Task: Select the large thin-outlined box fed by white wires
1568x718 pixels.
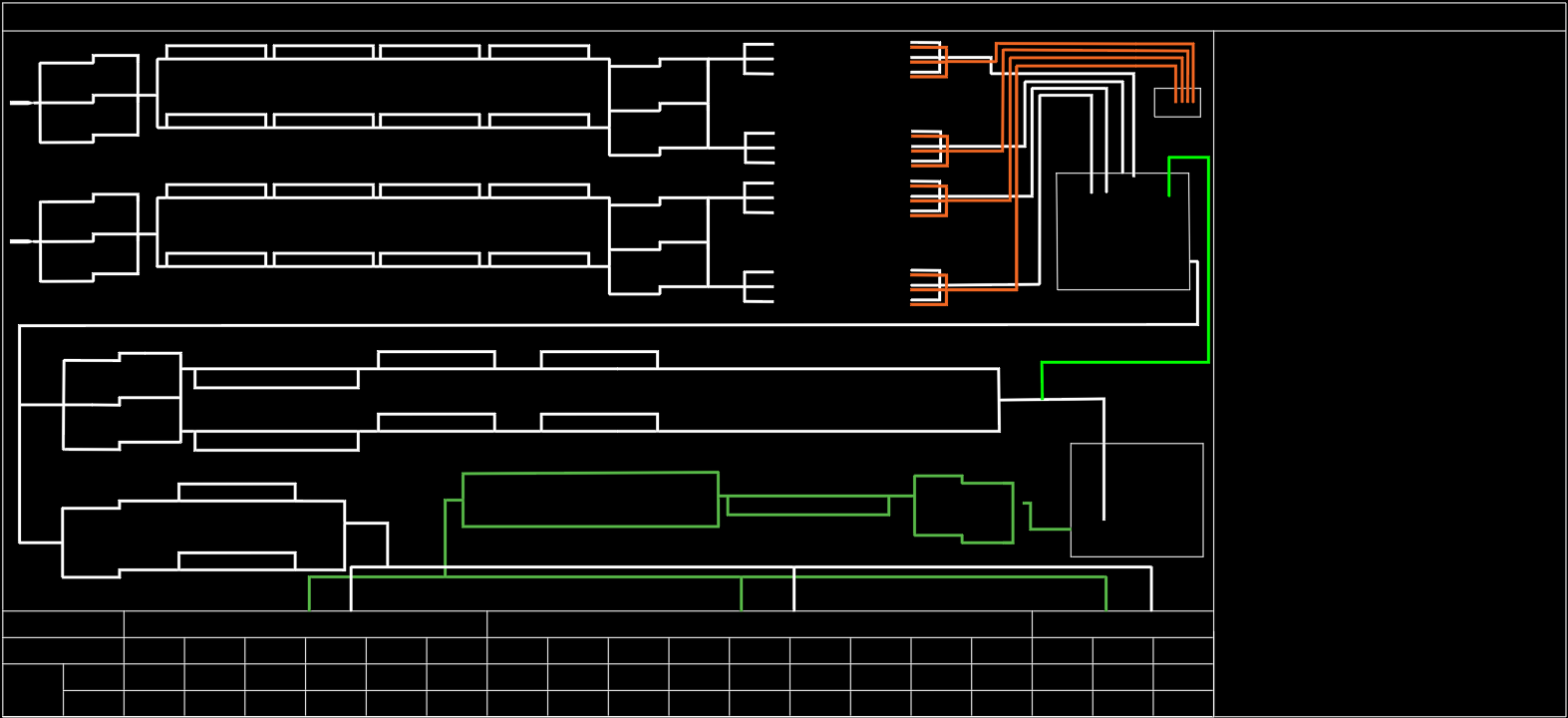Action: point(1123,231)
